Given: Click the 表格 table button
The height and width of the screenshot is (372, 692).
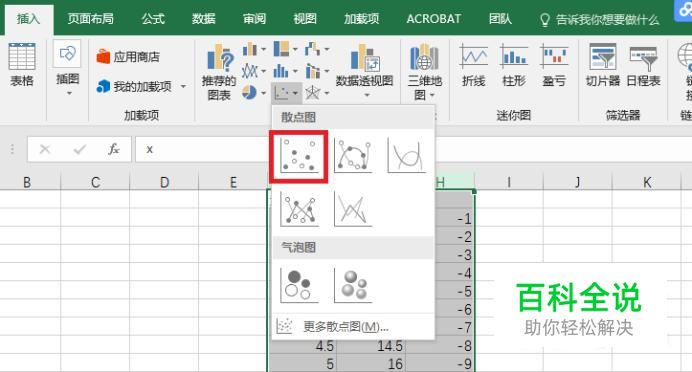Looking at the screenshot, I should [22, 65].
